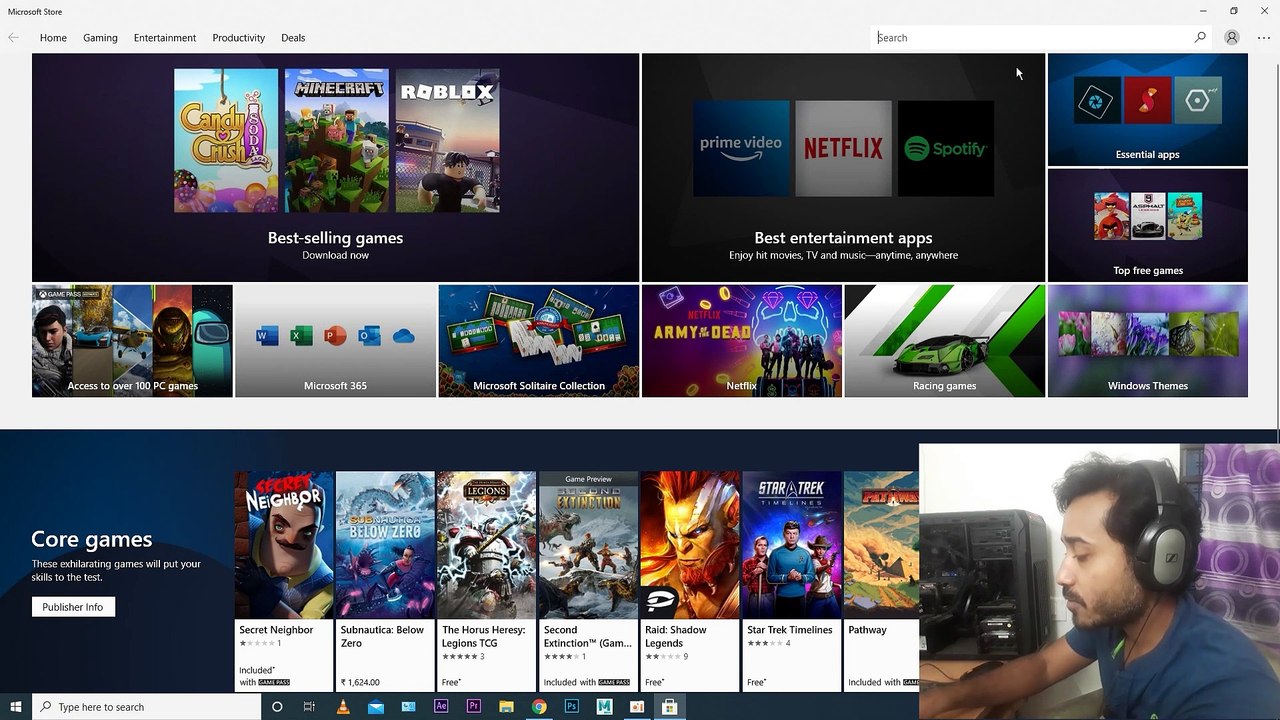Open the Microsoft 365 tile

tap(335, 341)
